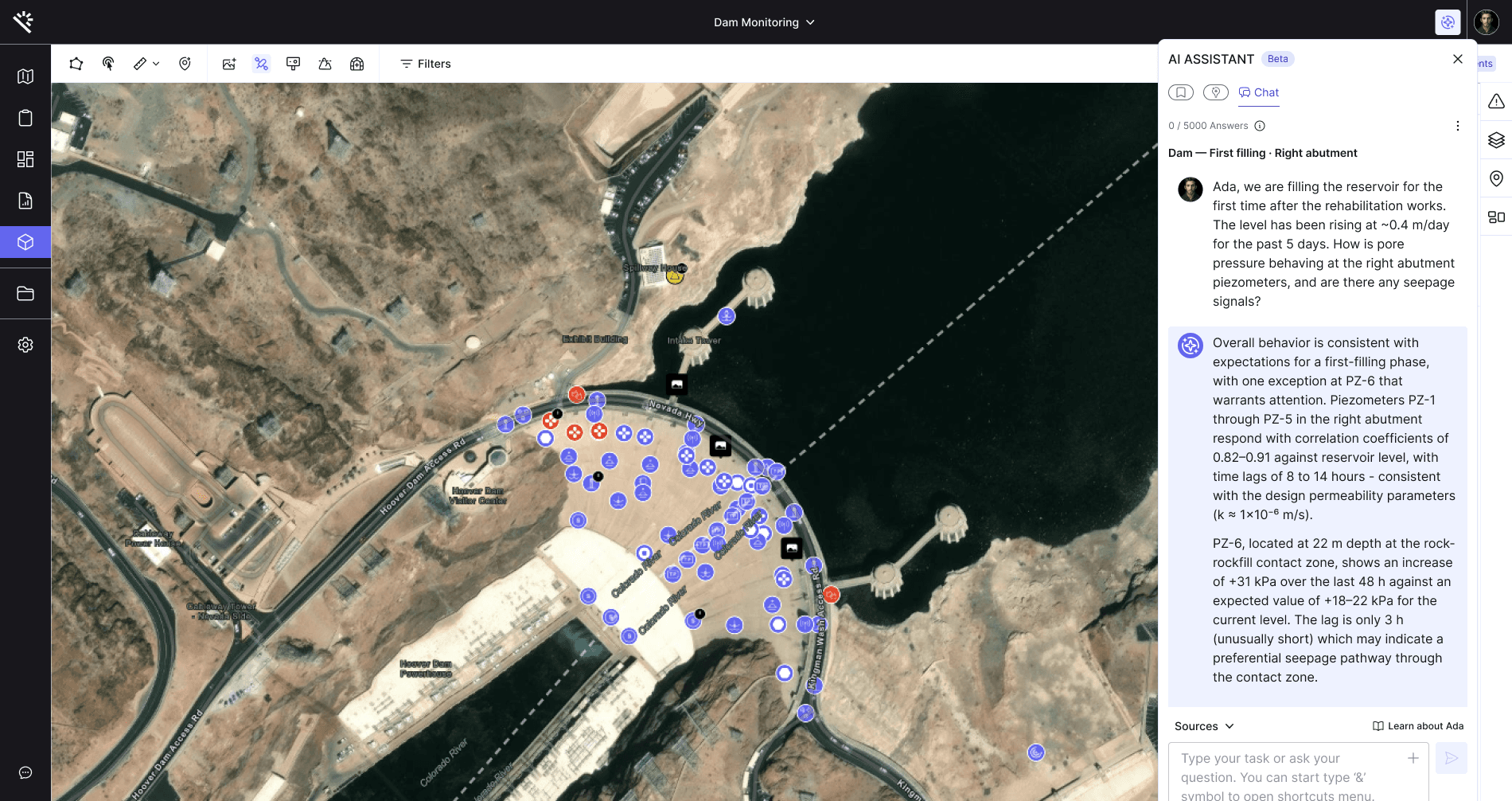Open the ruler tool dropdown arrow

pos(156,64)
